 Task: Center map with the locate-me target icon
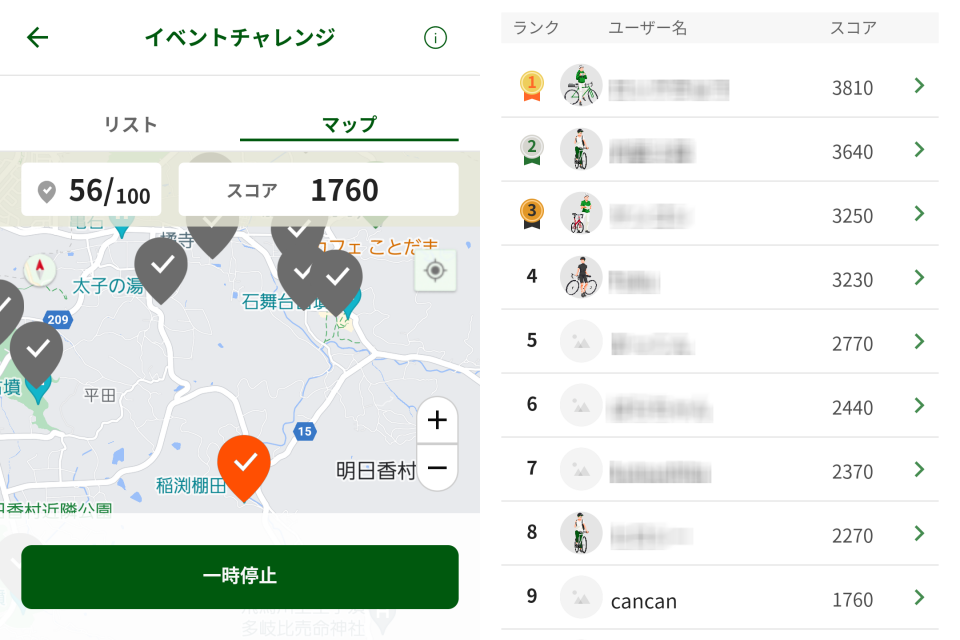click(x=435, y=270)
